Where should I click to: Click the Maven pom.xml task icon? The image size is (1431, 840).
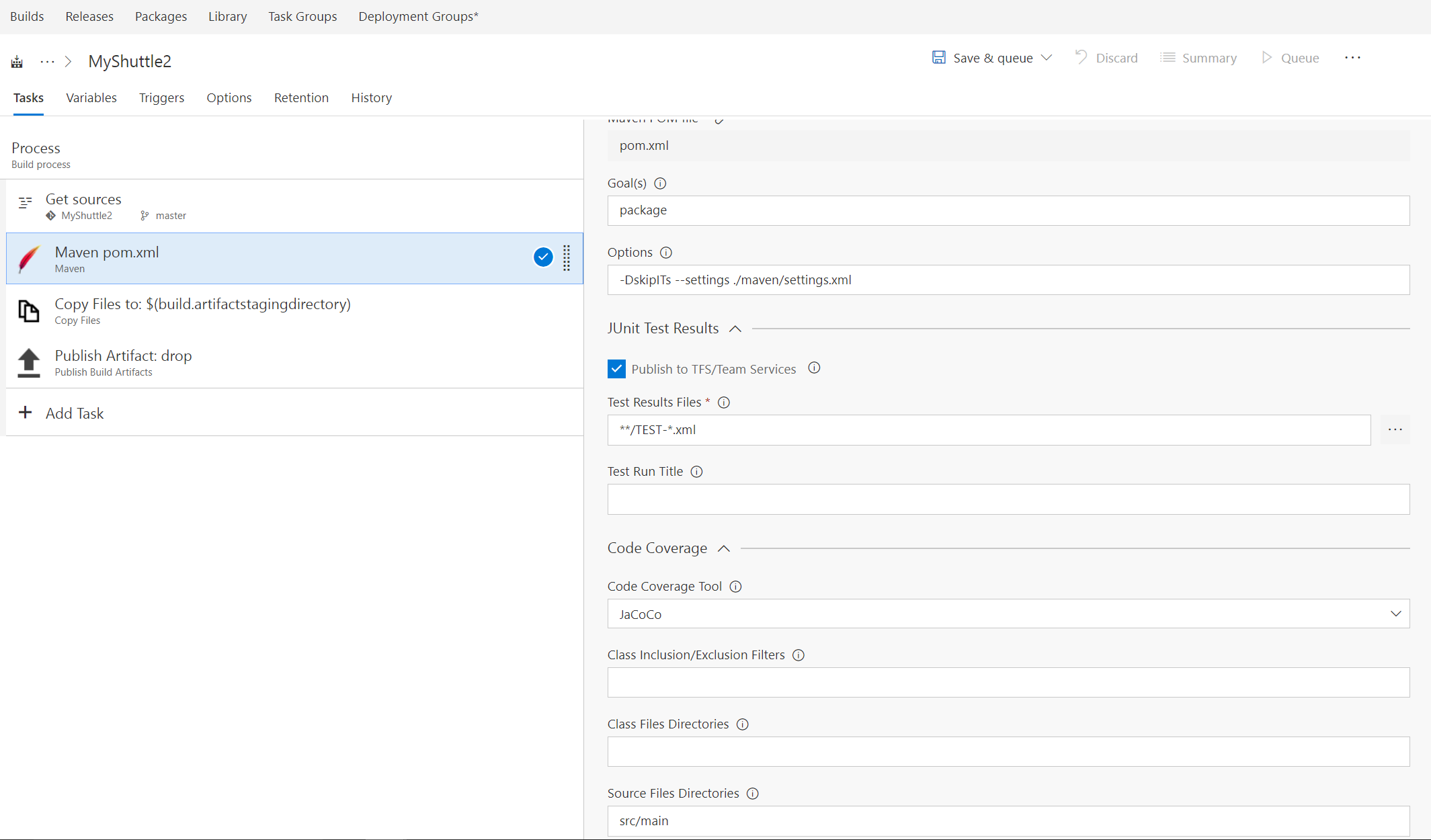click(x=30, y=258)
